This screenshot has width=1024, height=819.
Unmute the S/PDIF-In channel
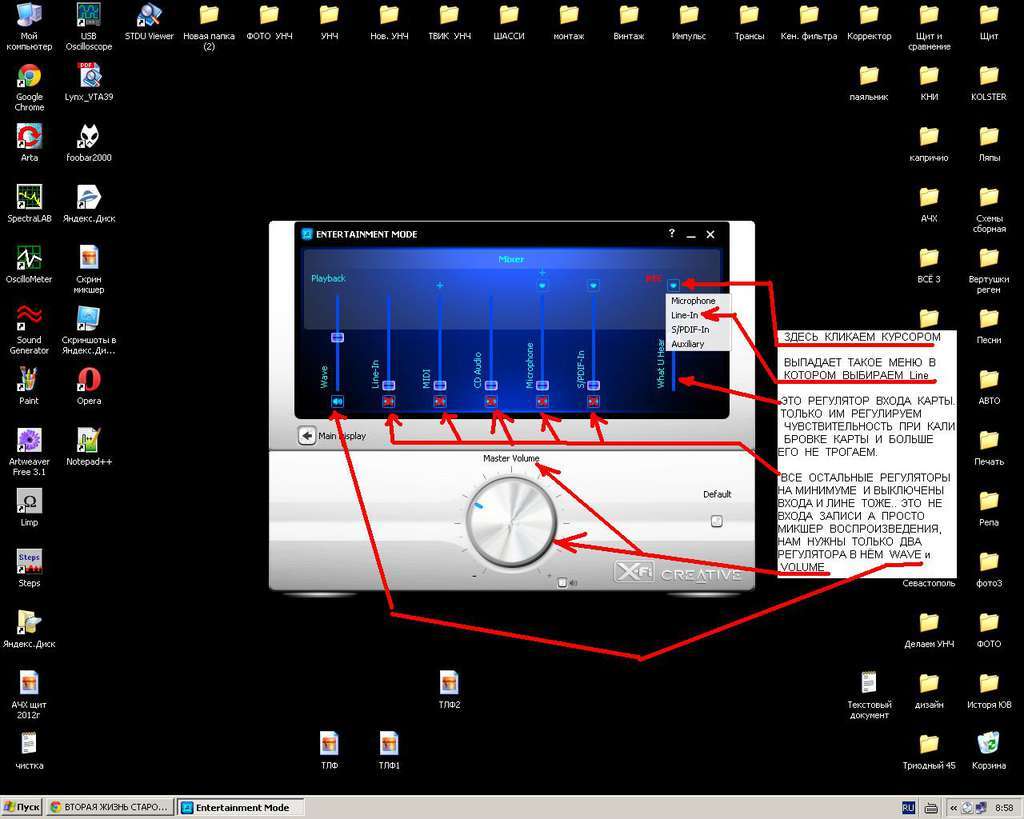pos(593,401)
